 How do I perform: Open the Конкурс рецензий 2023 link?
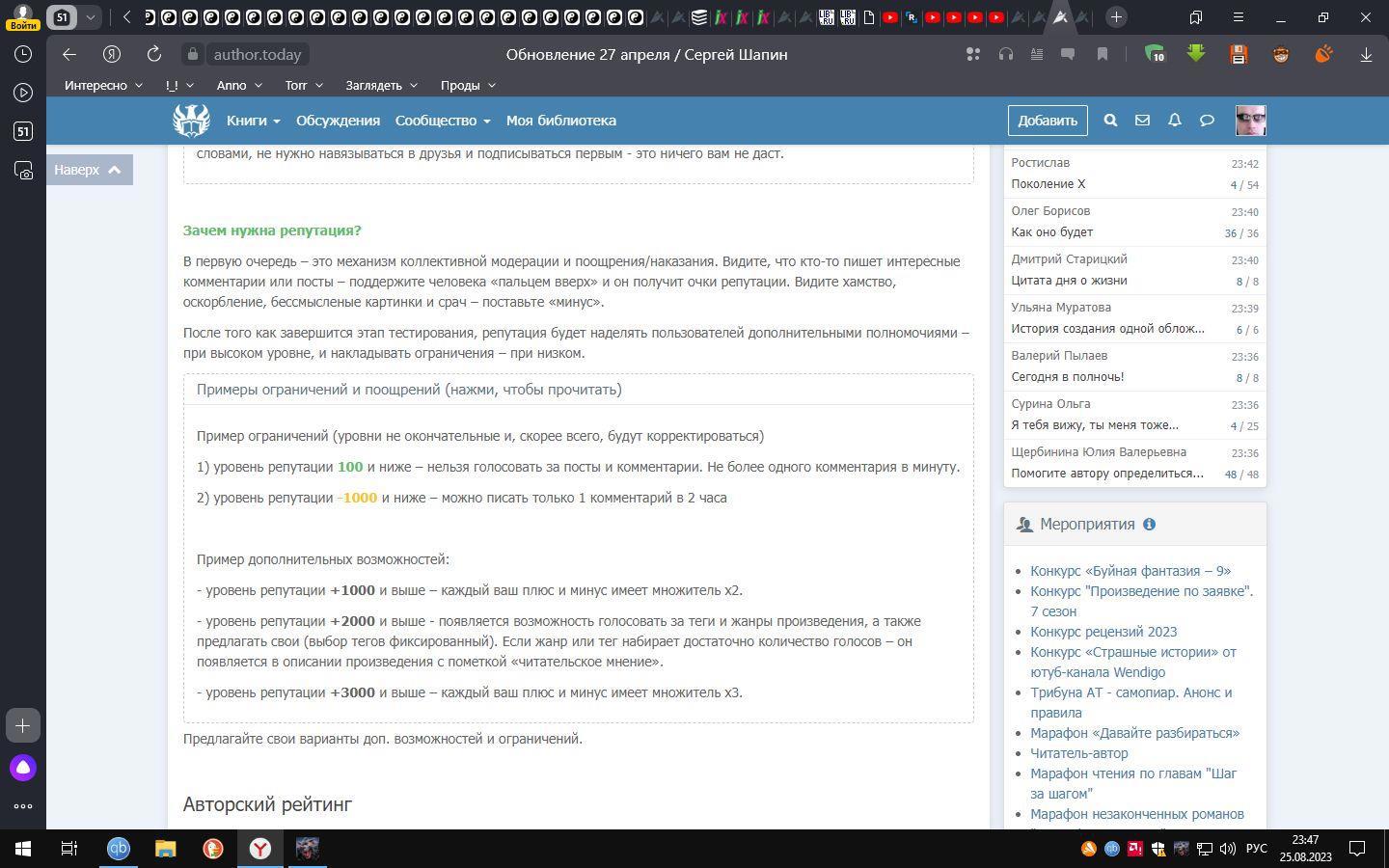tap(1103, 632)
